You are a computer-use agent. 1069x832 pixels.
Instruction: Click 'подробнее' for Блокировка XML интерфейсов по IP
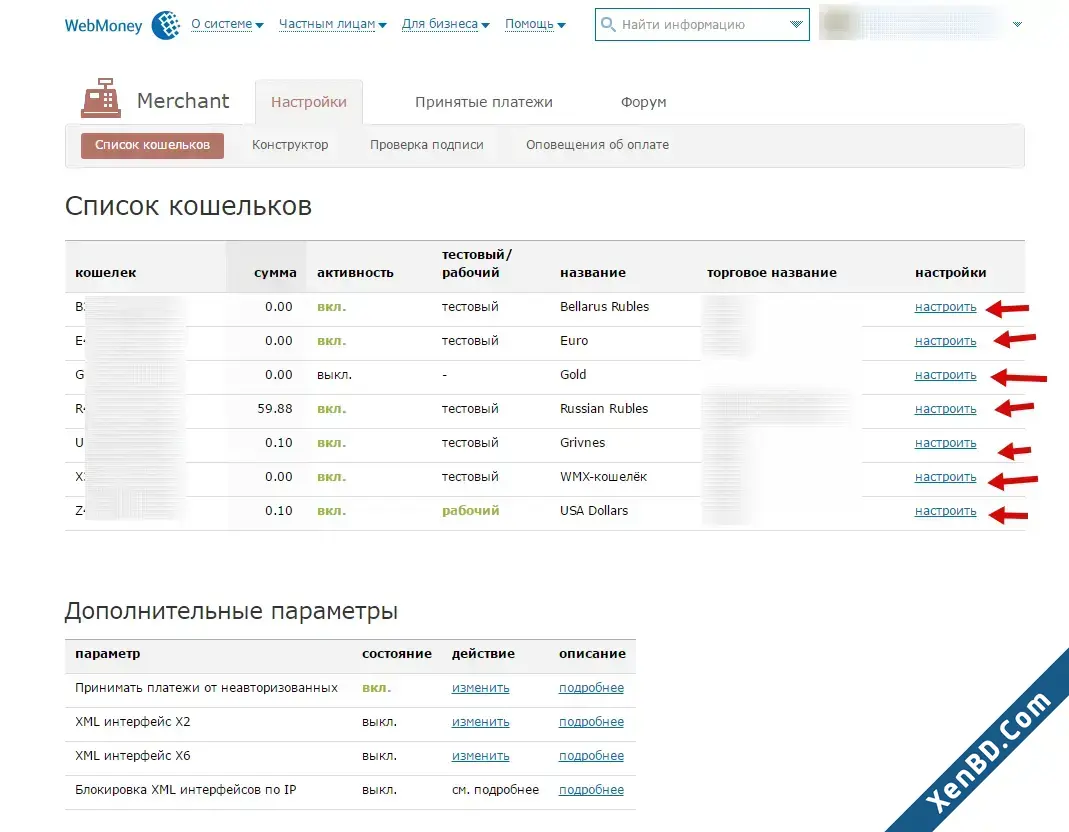pos(591,790)
